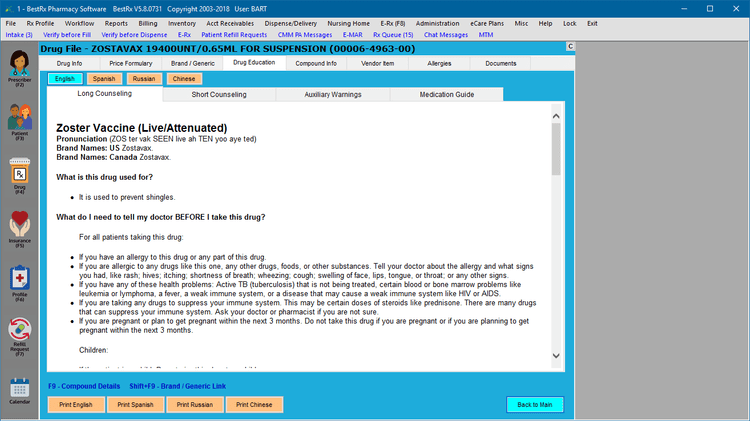Switch to the Vendor Item tab
The image size is (750, 421).
pyautogui.click(x=377, y=64)
